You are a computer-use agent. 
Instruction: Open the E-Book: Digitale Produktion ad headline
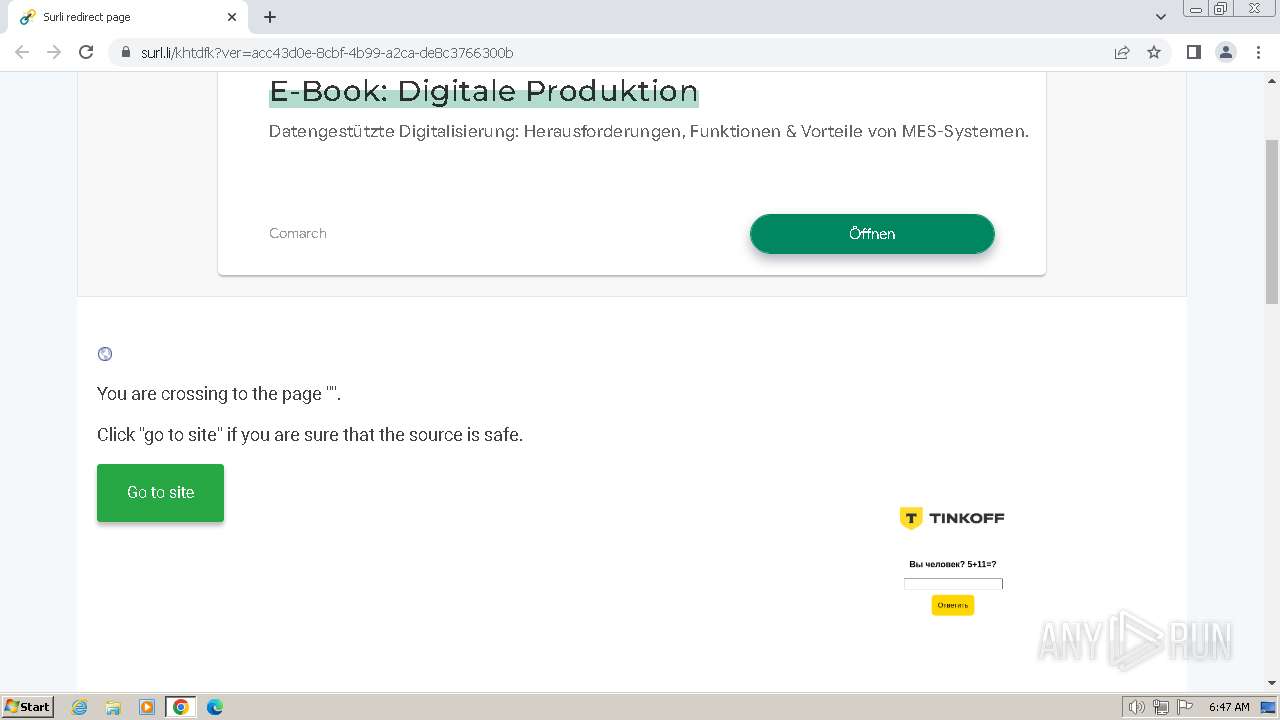point(484,91)
